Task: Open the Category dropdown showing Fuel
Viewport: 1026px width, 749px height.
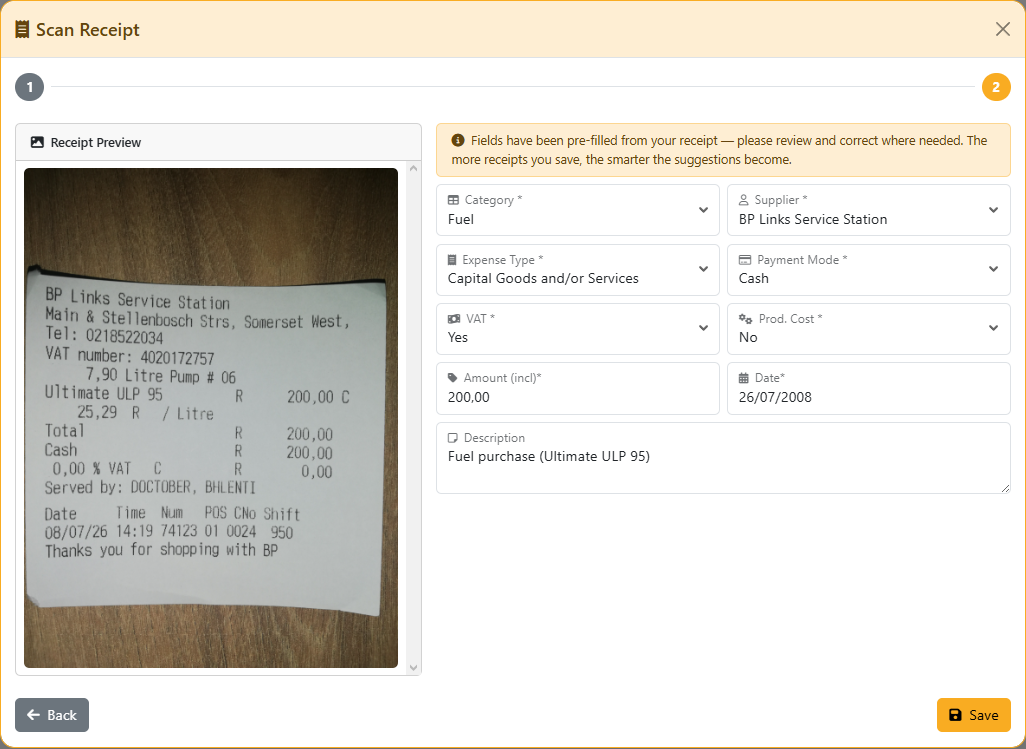Action: click(578, 210)
